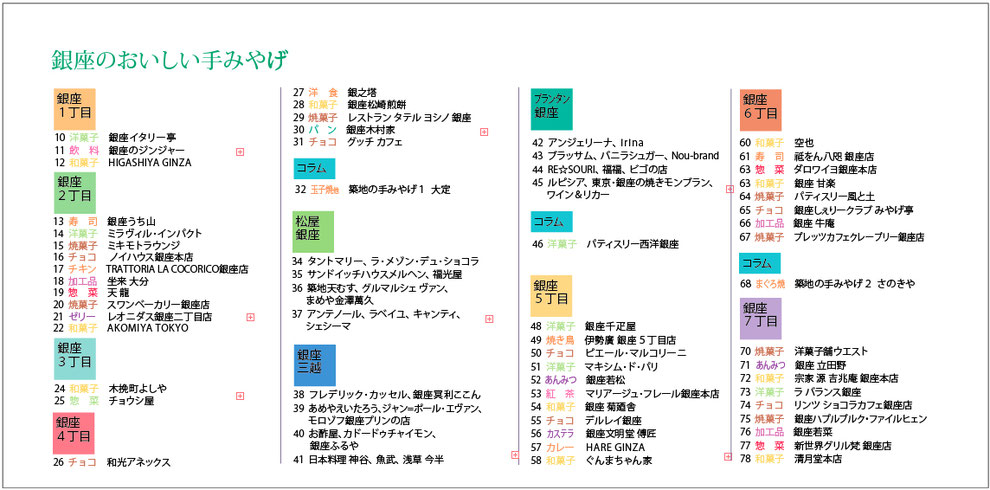This screenshot has width=990, height=490.
Task: Select the entry デルレイ銀座
Action: [x=613, y=420]
